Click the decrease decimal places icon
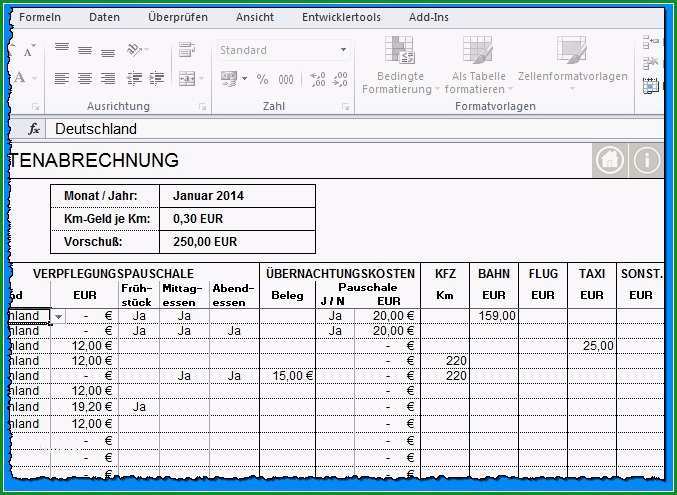 pyautogui.click(x=341, y=79)
